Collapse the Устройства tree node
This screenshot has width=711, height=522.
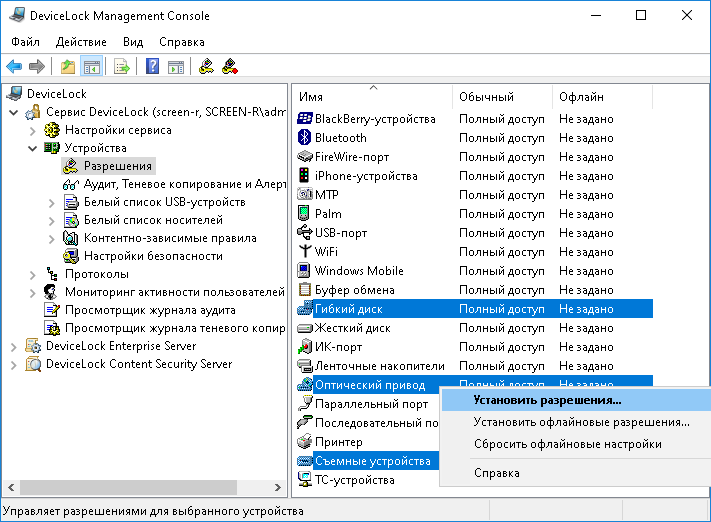(33, 148)
